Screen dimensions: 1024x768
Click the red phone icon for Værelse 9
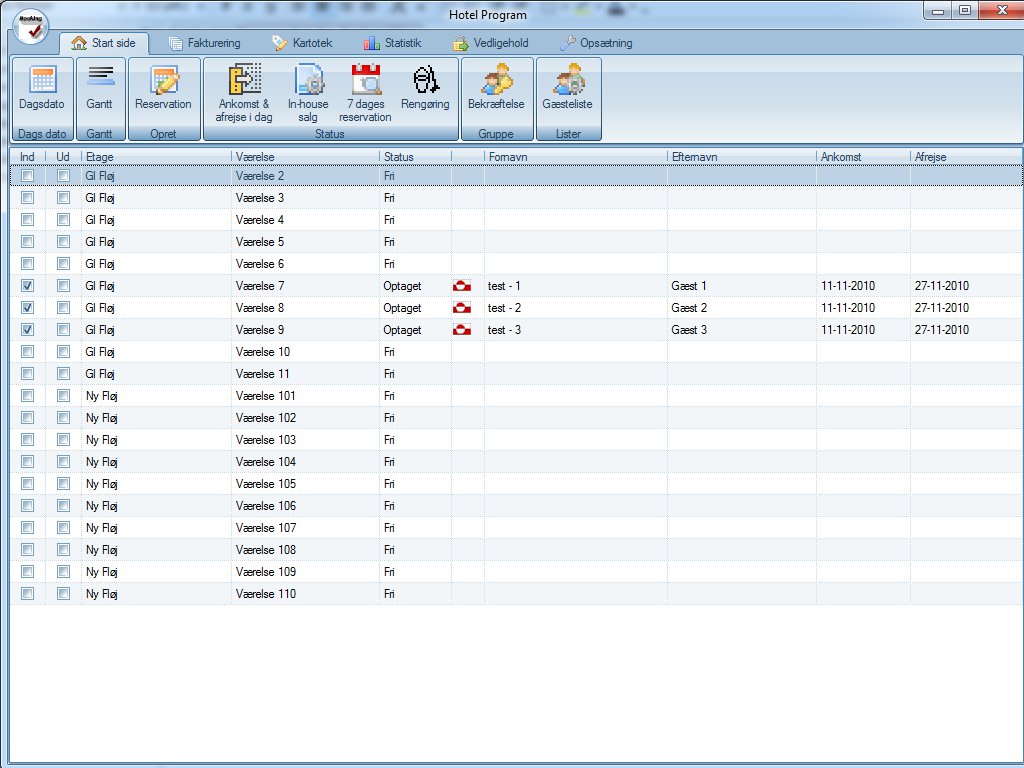[462, 330]
